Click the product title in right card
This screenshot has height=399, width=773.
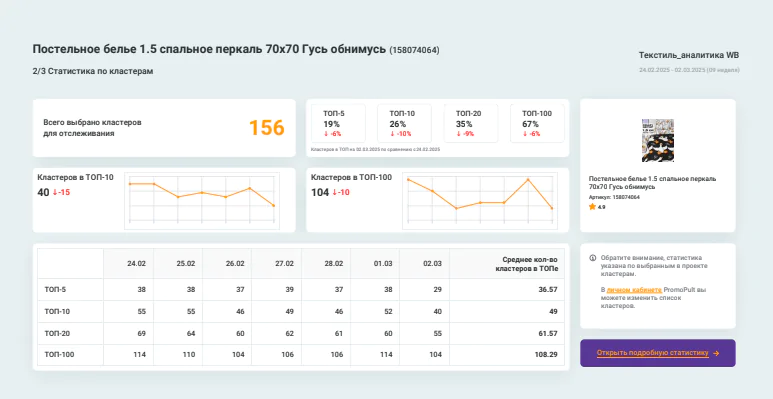click(x=652, y=182)
